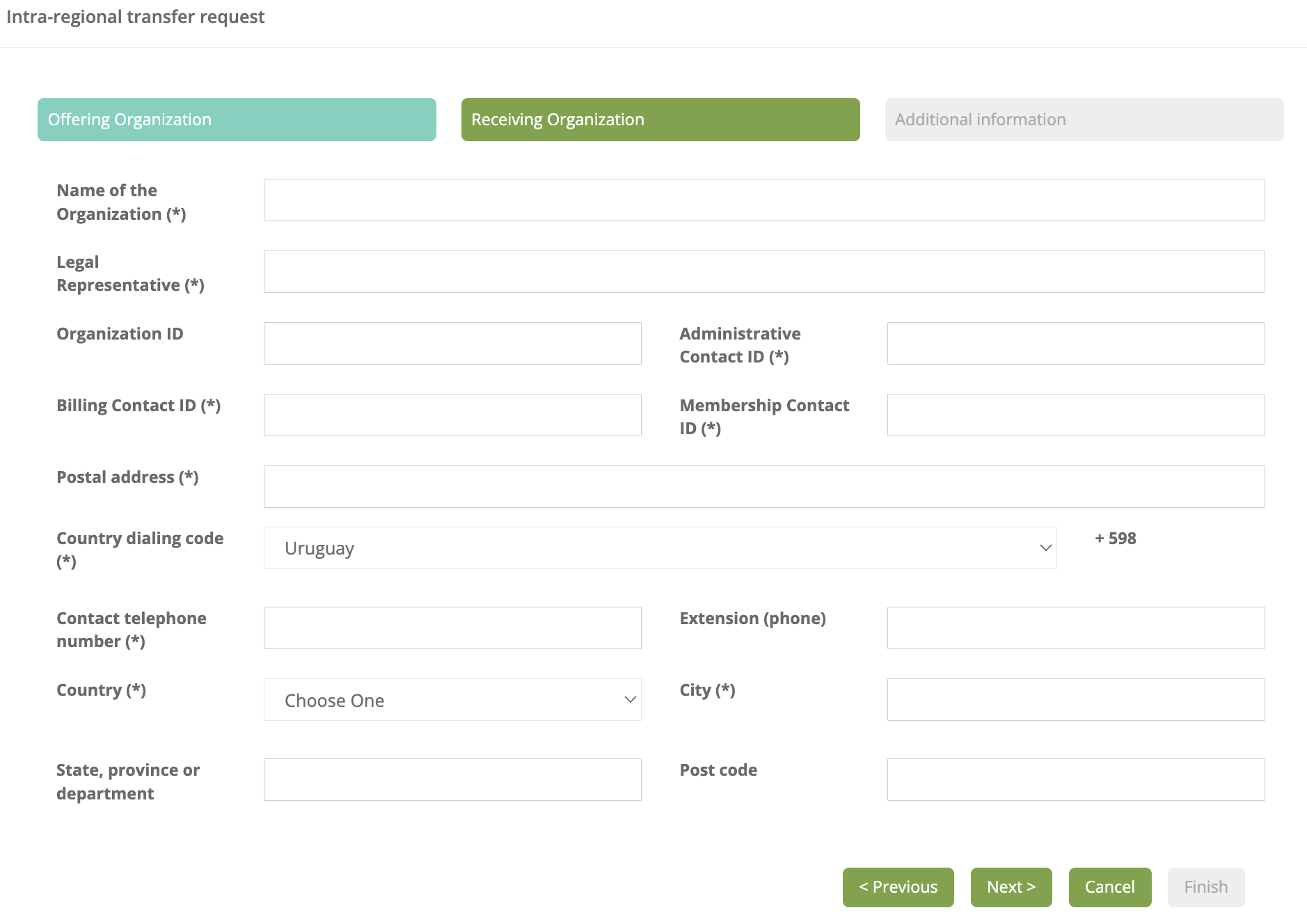This screenshot has height=924, width=1307.
Task: Switch to Additional information tab
Action: (1084, 120)
